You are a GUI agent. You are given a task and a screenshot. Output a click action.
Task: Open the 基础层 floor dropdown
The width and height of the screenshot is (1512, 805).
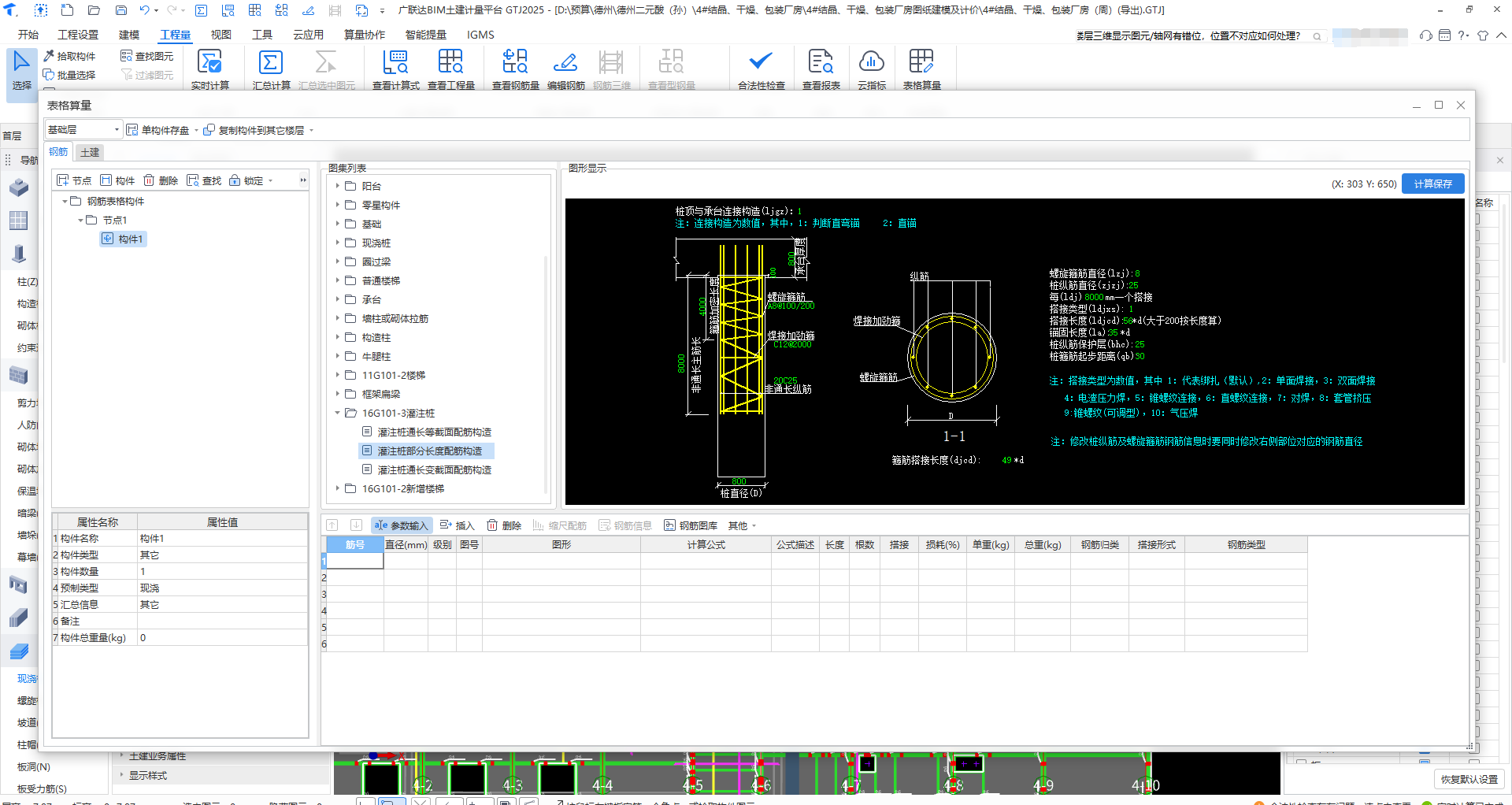point(83,130)
